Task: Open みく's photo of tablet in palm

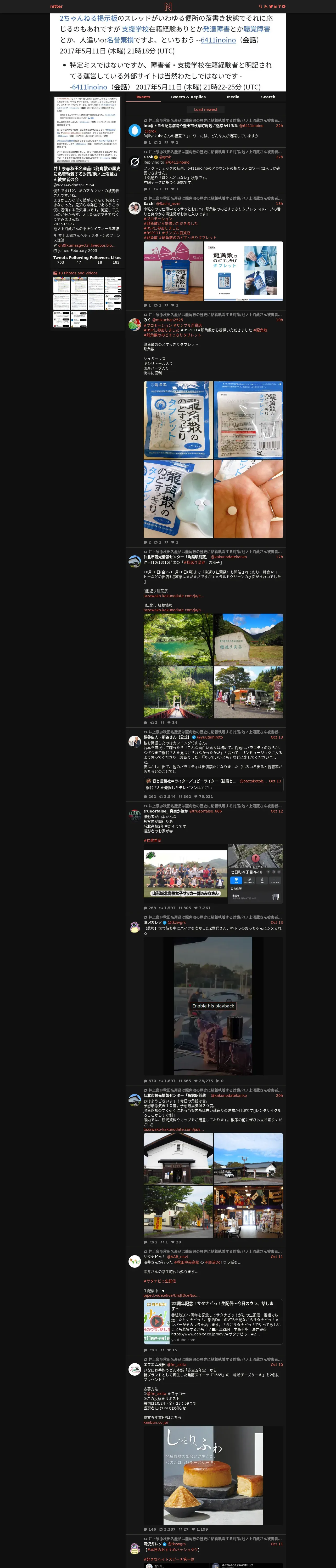Action: [x=248, y=499]
